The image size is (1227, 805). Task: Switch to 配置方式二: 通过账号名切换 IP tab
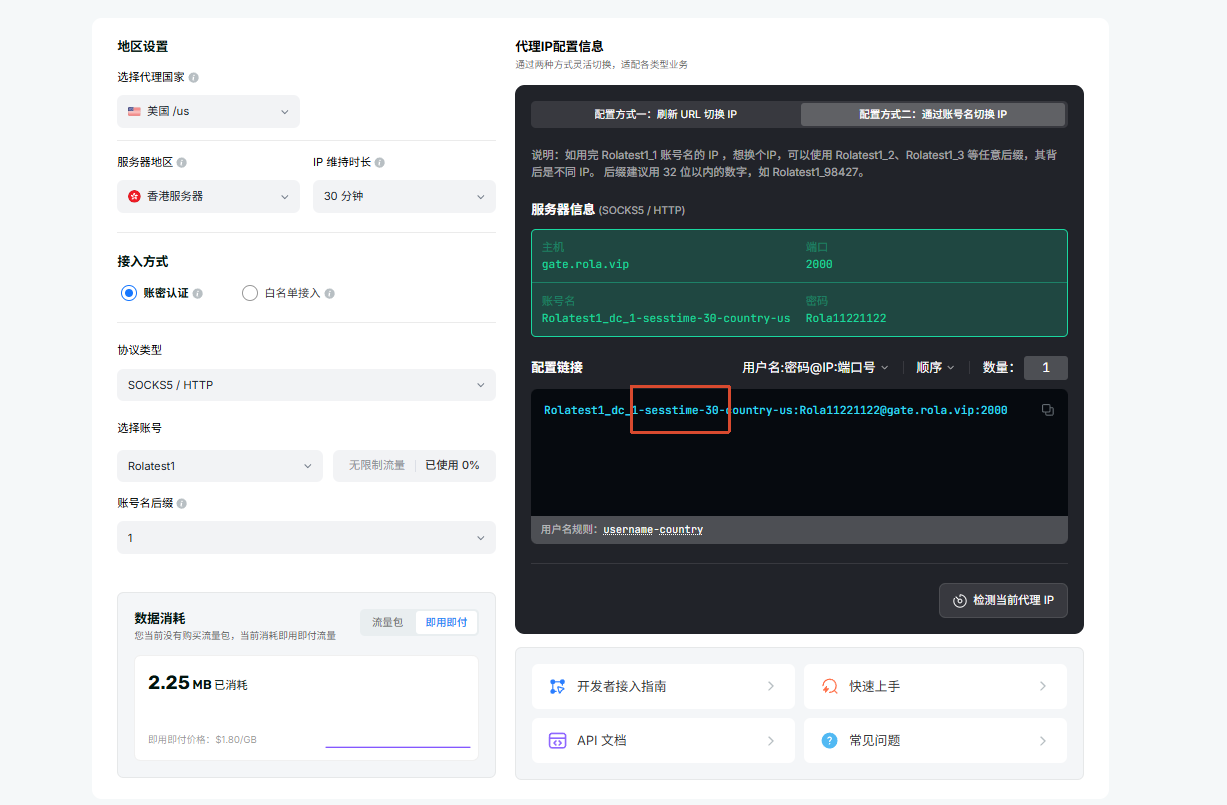click(933, 115)
